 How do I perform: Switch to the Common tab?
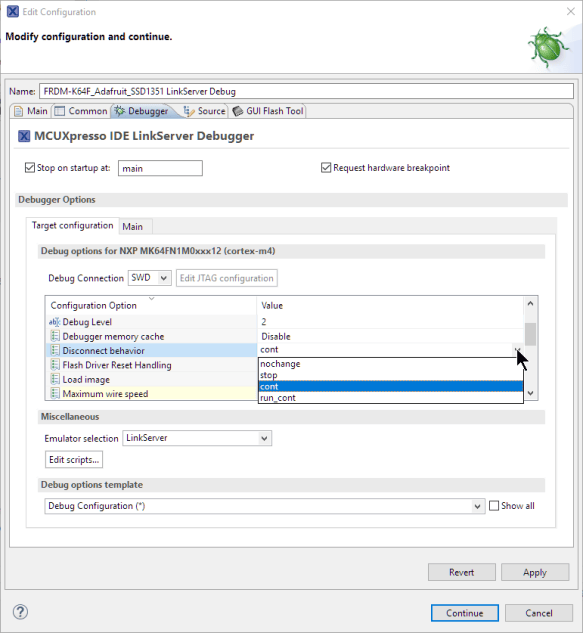pos(81,111)
